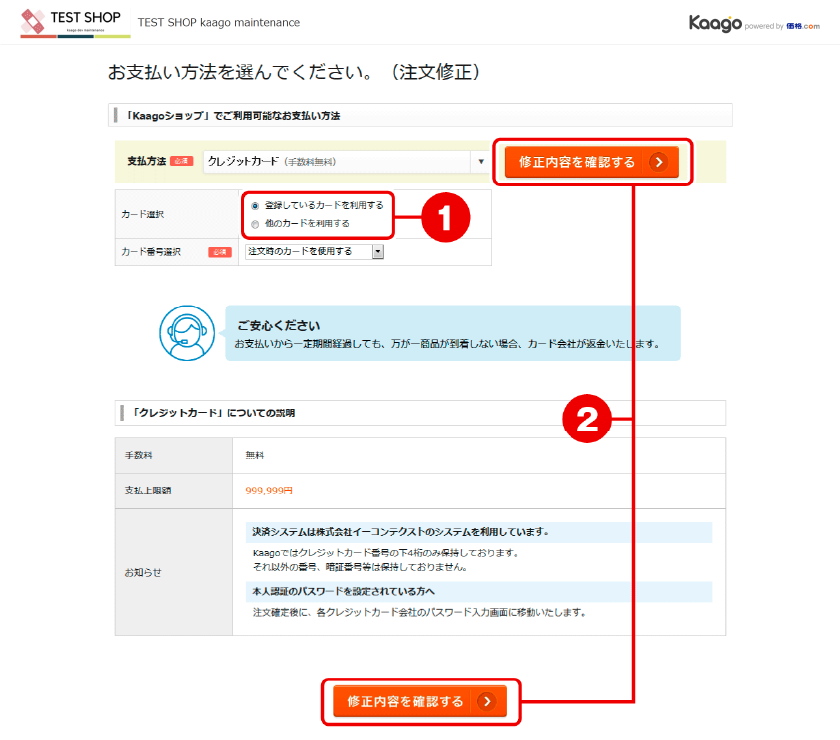Image resolution: width=840 pixels, height=740 pixels.
Task: Click 本人認証のパスワードを設定されている方へ heading
Action: pos(343,591)
